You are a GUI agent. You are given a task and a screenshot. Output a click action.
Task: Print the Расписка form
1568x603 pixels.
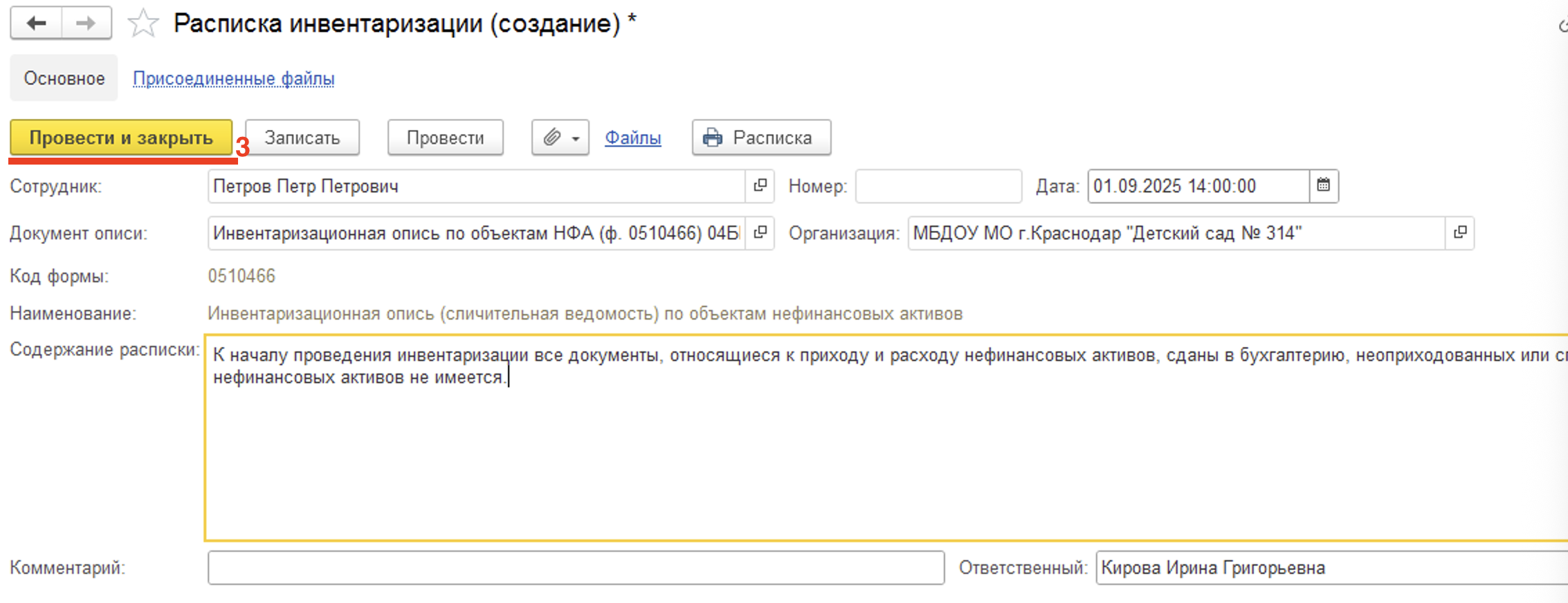coord(761,138)
